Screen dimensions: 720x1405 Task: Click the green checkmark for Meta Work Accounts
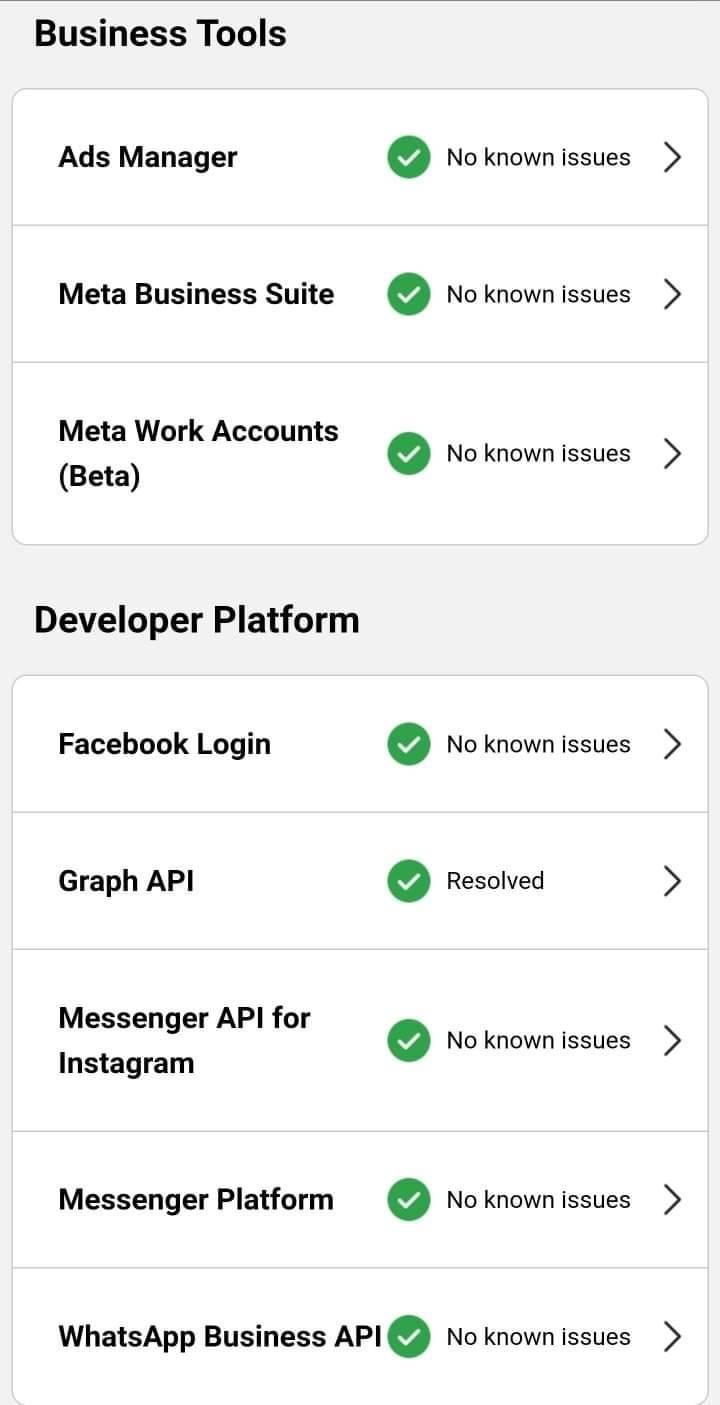point(408,453)
